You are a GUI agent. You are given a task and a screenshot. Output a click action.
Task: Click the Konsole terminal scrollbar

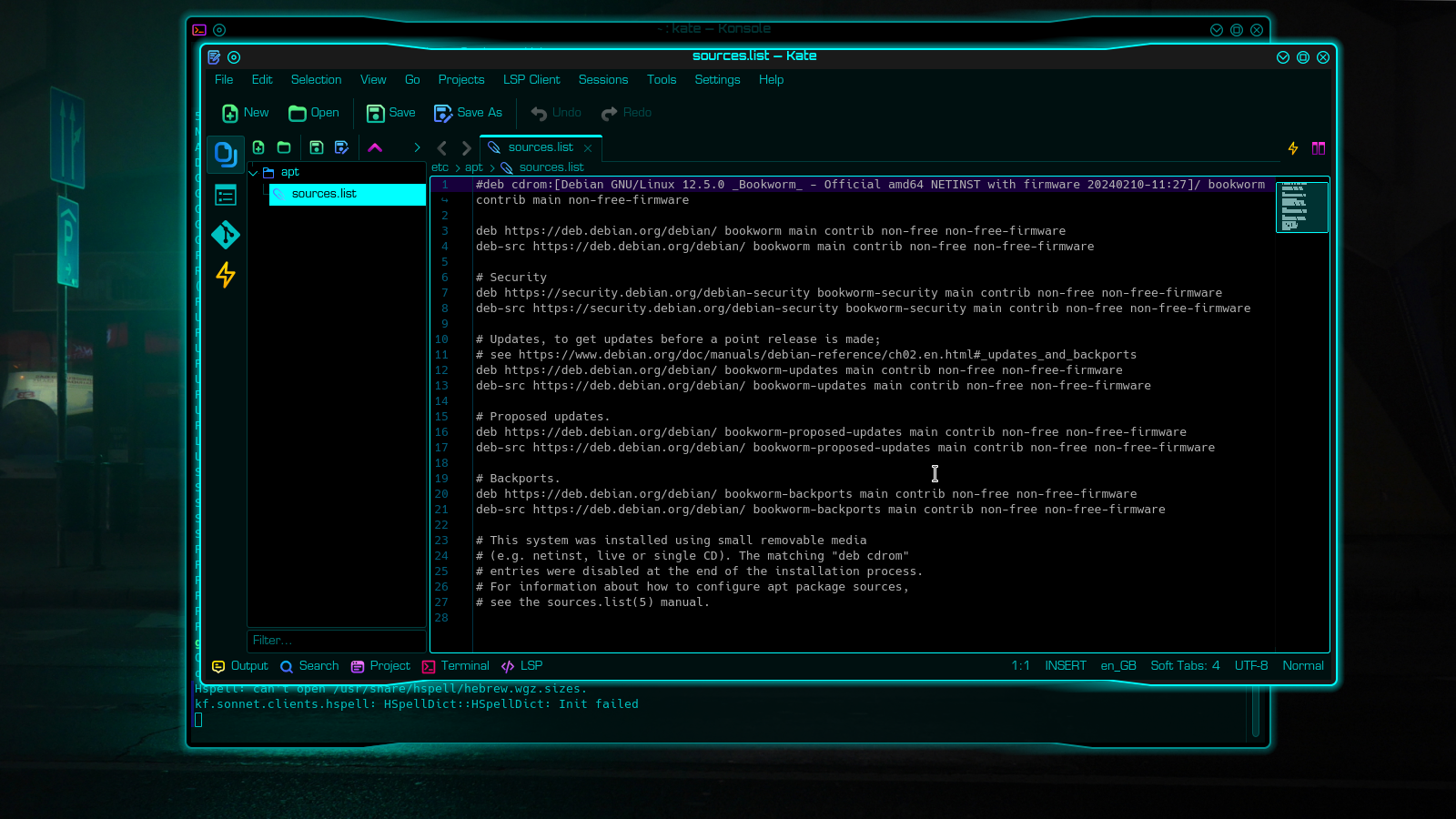1256,712
